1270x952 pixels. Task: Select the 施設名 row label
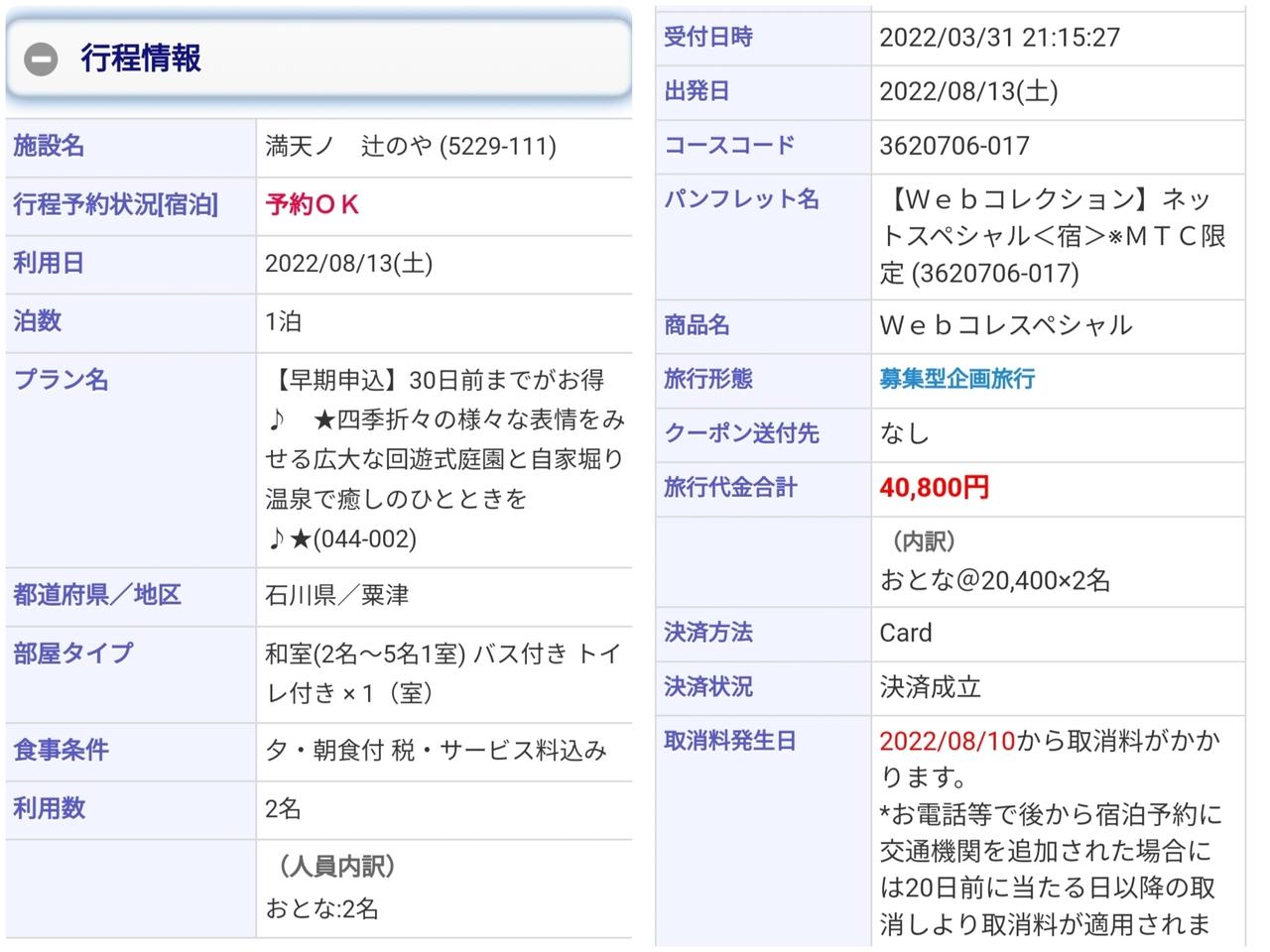[x=49, y=147]
